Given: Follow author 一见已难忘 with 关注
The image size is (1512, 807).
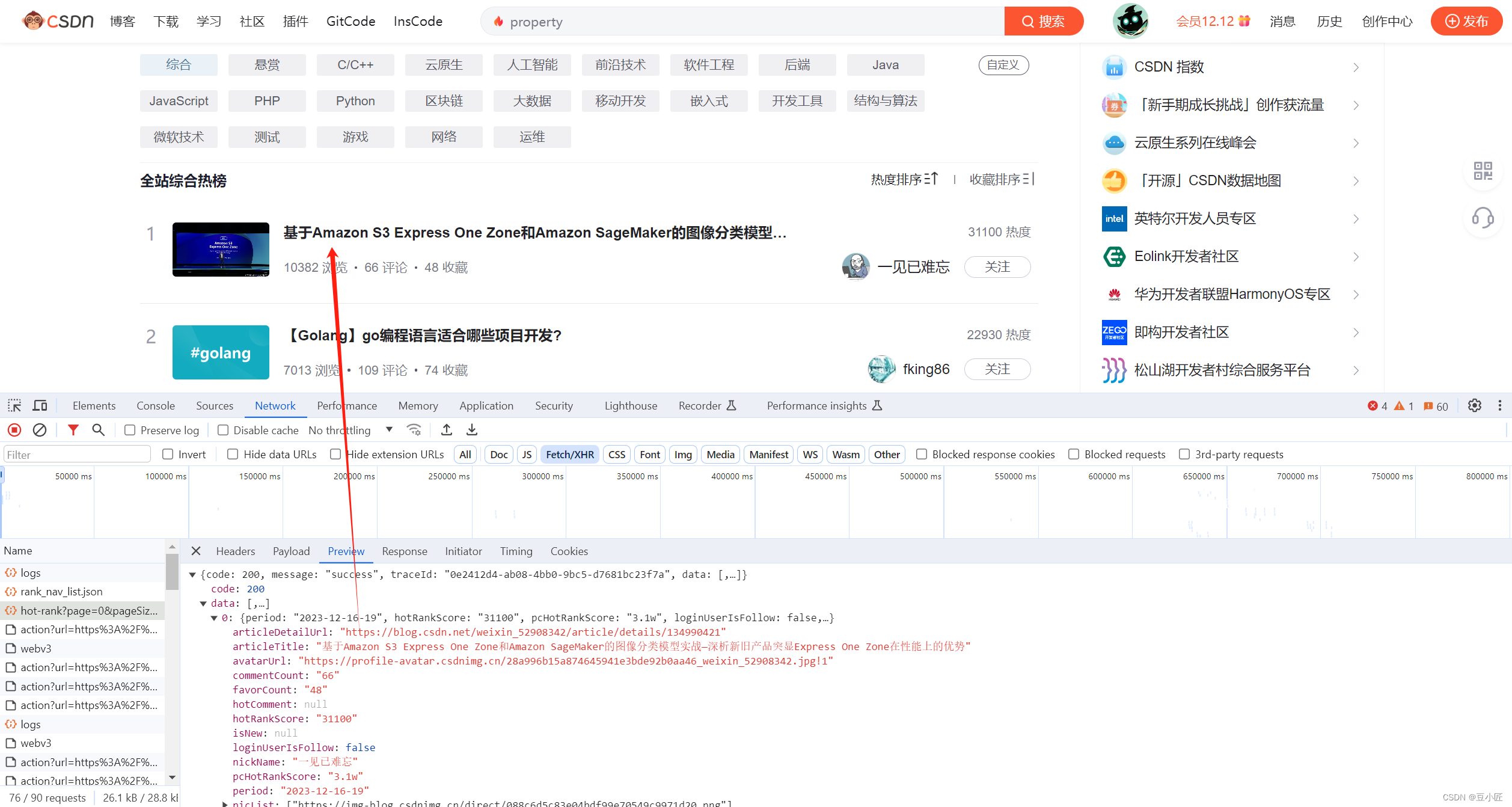Looking at the screenshot, I should (997, 267).
